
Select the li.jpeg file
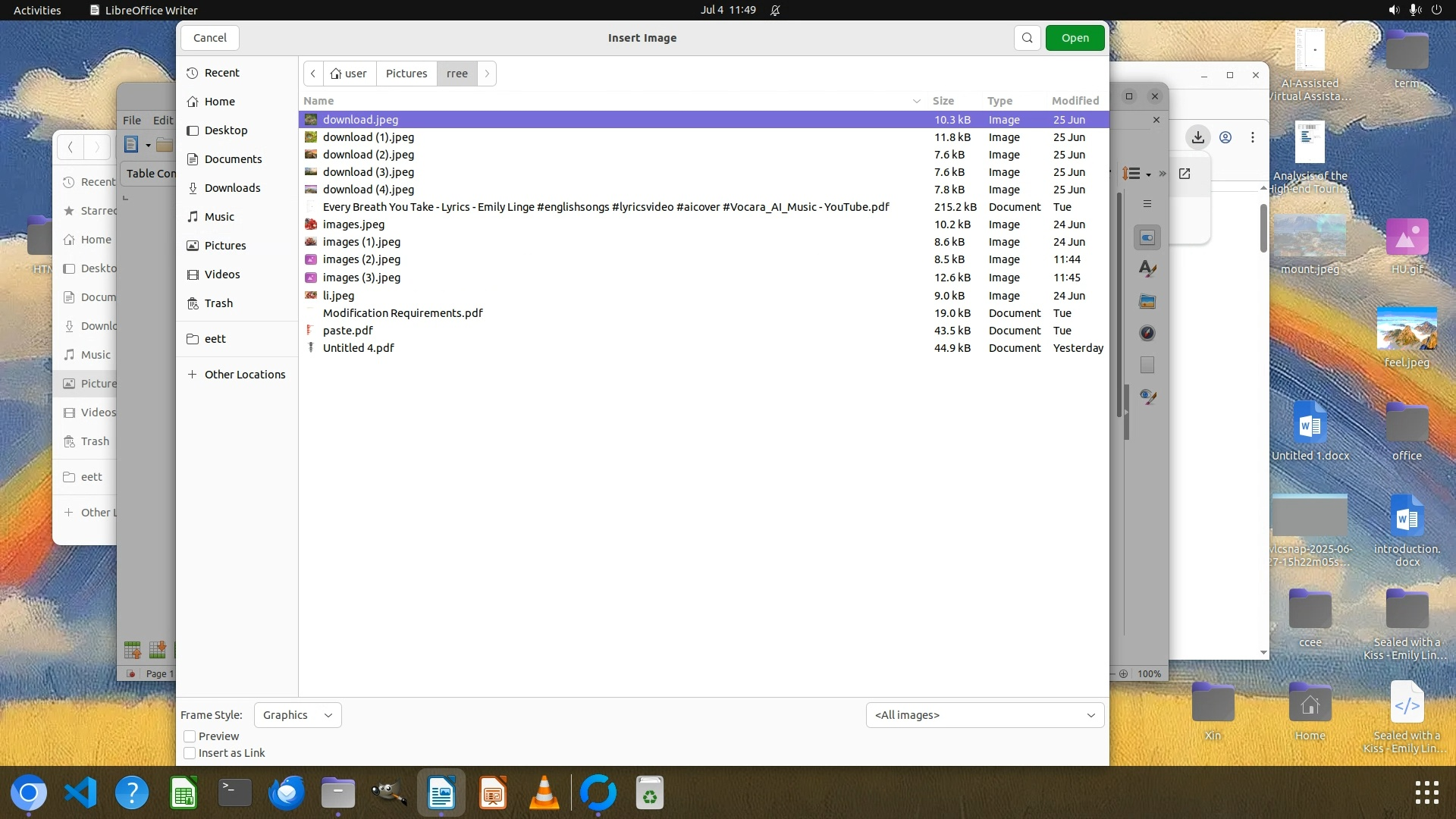338,296
